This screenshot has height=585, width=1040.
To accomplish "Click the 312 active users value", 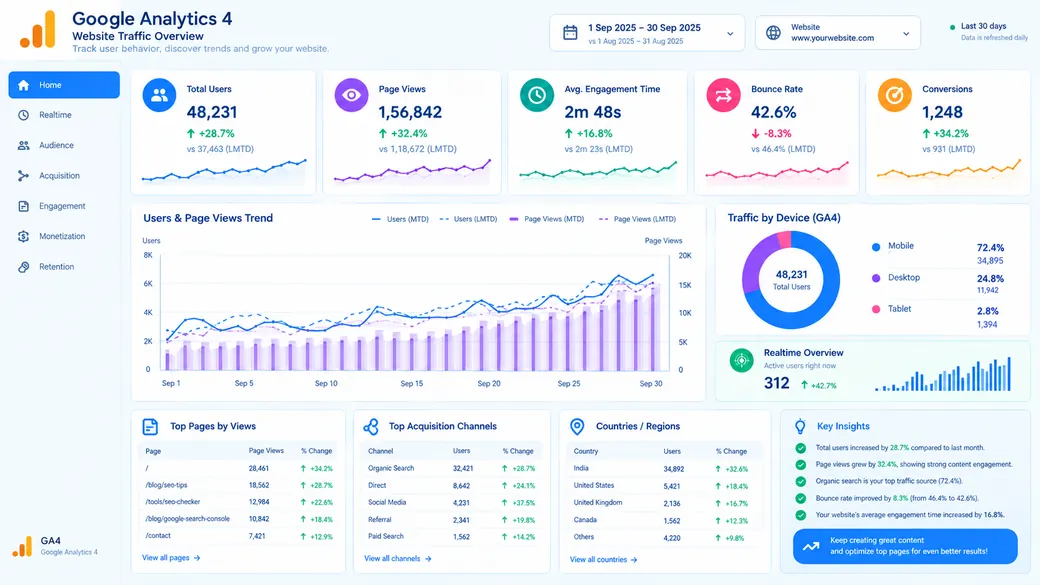I will (776, 383).
